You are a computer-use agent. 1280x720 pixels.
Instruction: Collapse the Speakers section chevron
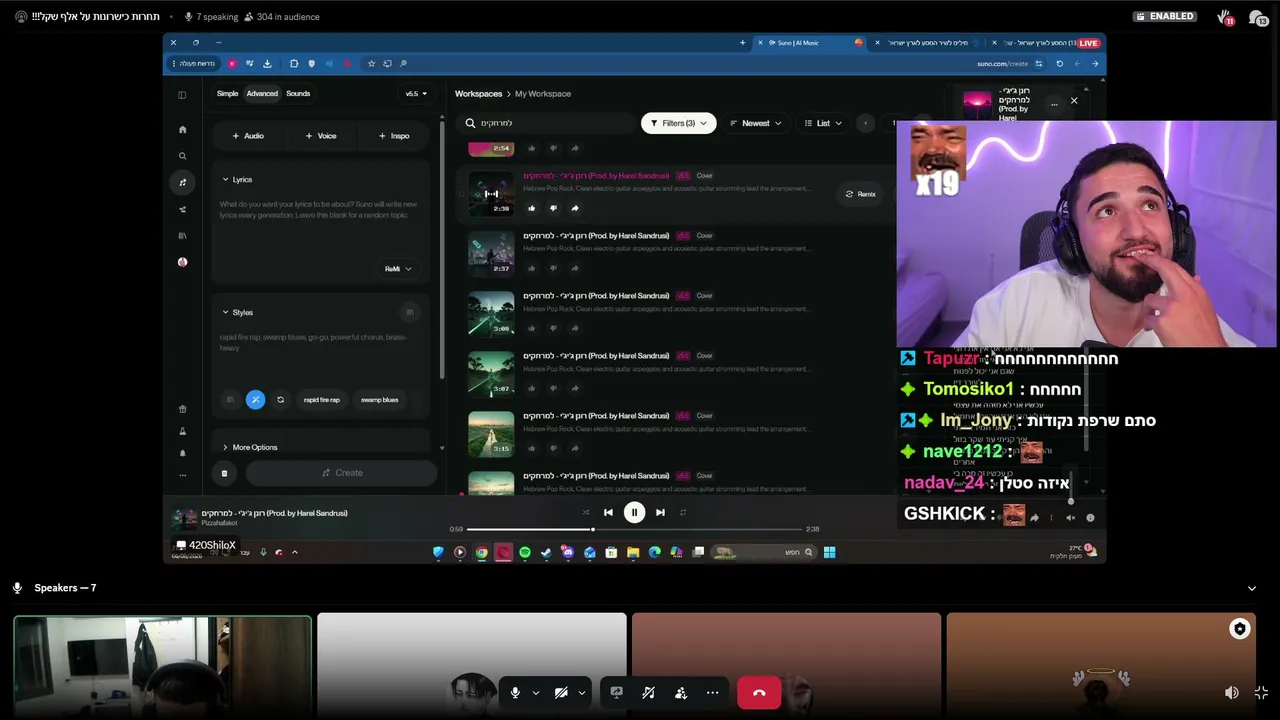(1251, 588)
